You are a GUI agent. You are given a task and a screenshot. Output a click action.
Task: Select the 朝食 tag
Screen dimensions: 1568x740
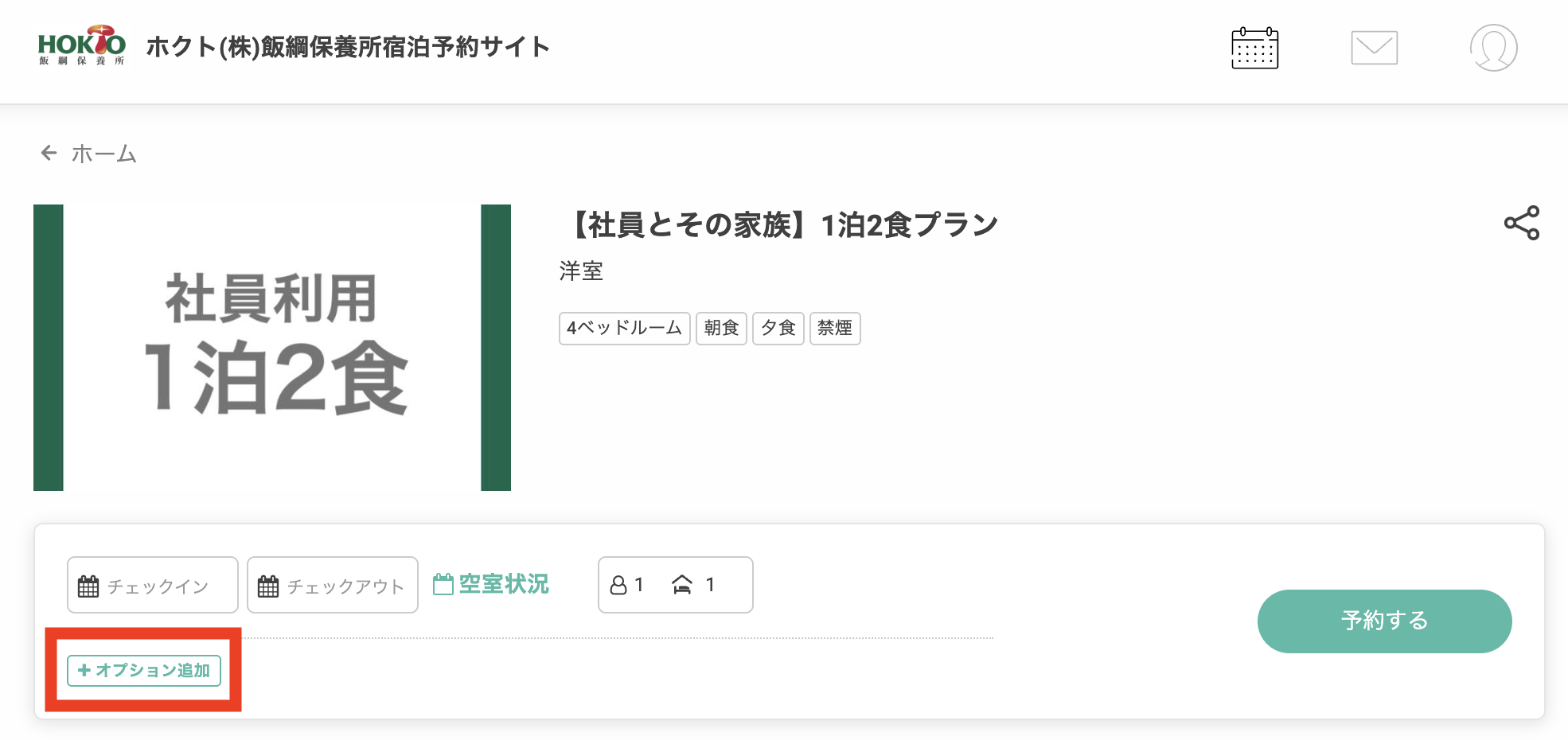[720, 329]
